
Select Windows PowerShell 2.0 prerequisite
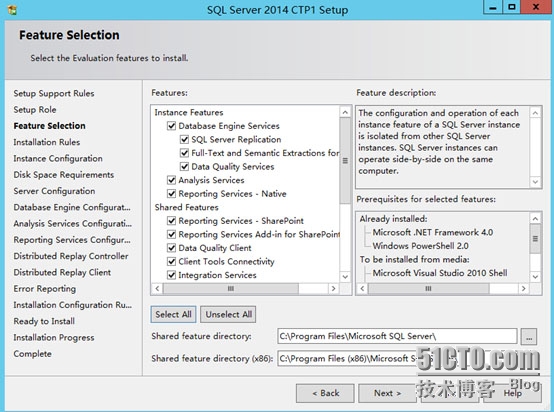coord(420,246)
